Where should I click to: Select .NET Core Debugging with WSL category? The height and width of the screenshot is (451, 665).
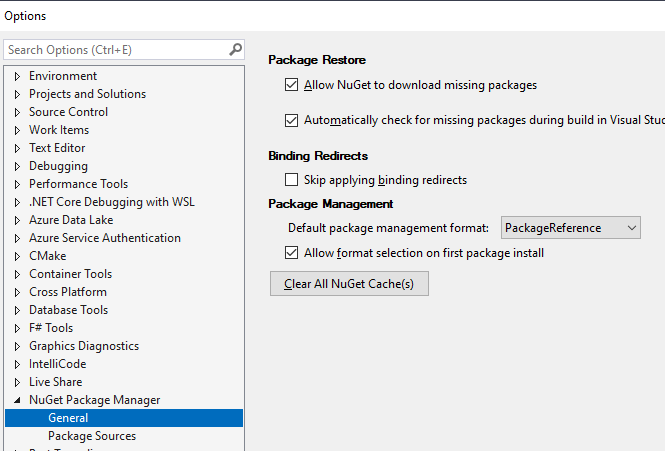112,202
